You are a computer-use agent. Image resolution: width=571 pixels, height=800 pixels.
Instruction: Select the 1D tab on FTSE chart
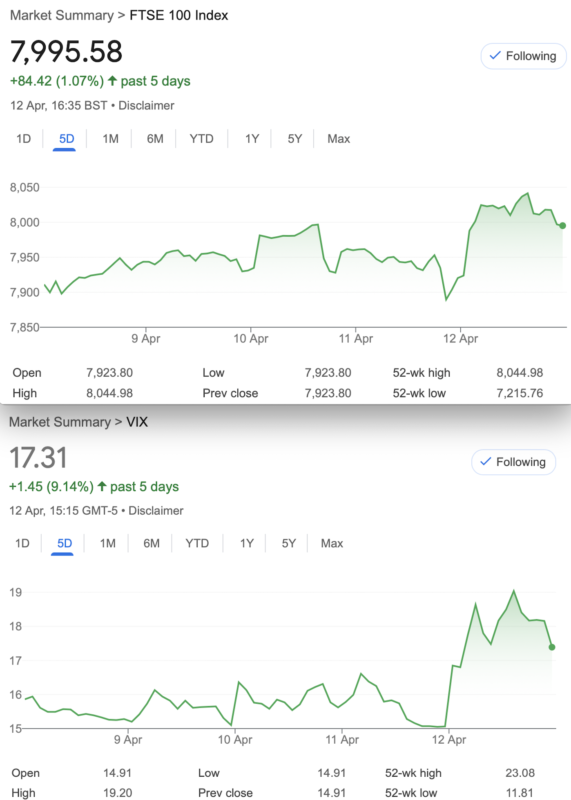pyautogui.click(x=23, y=139)
